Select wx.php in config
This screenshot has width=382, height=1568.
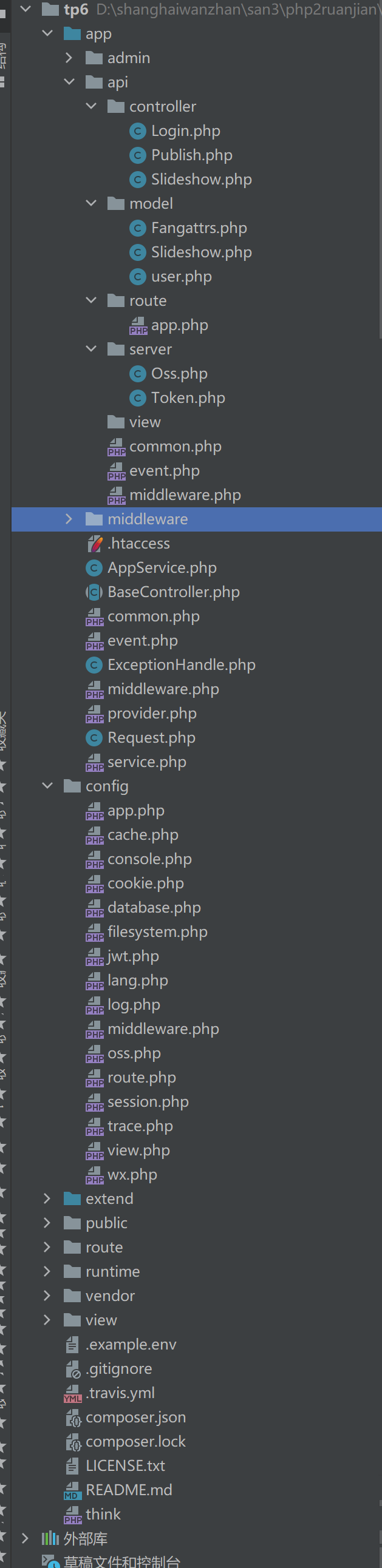coord(132,1175)
